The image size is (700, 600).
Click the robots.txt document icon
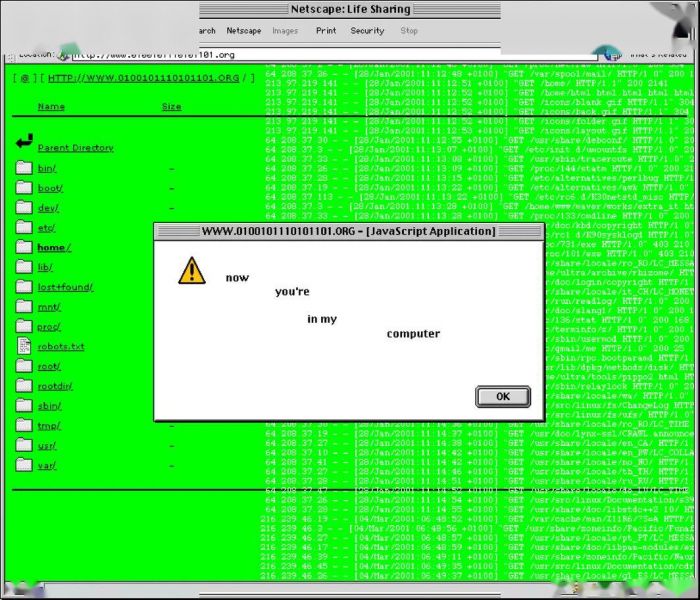coord(24,346)
